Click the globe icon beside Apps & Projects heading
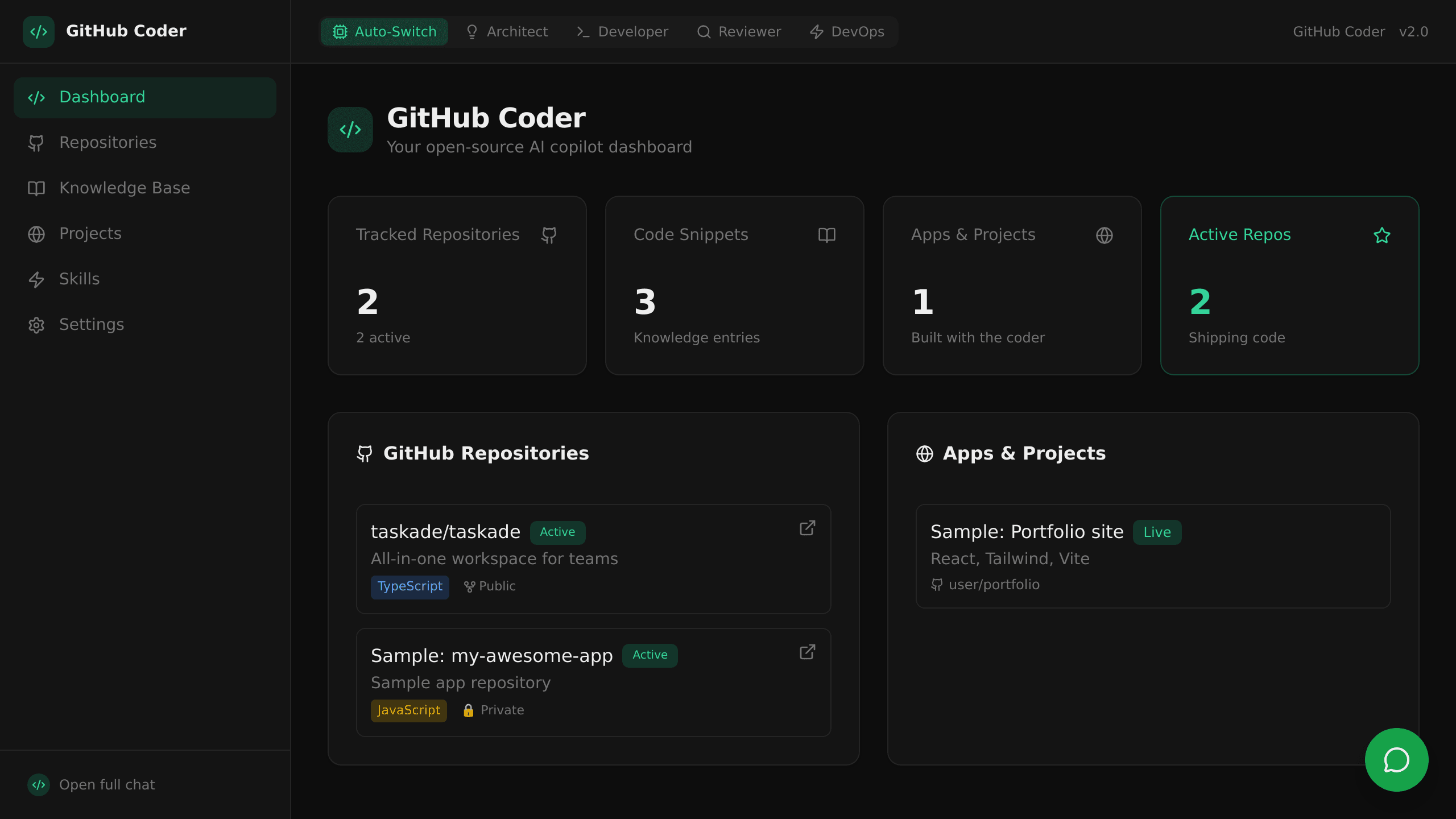The width and height of the screenshot is (1456, 819). point(925,454)
